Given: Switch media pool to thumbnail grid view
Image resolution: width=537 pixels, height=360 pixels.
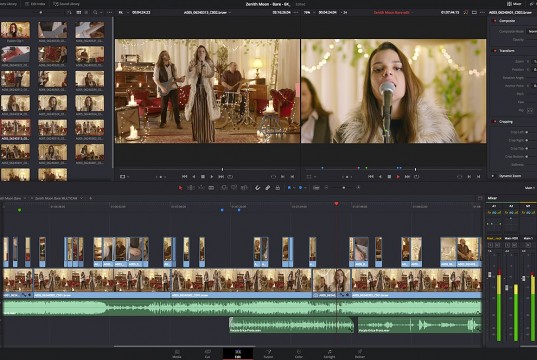Looking at the screenshot, I should tap(79, 12).
